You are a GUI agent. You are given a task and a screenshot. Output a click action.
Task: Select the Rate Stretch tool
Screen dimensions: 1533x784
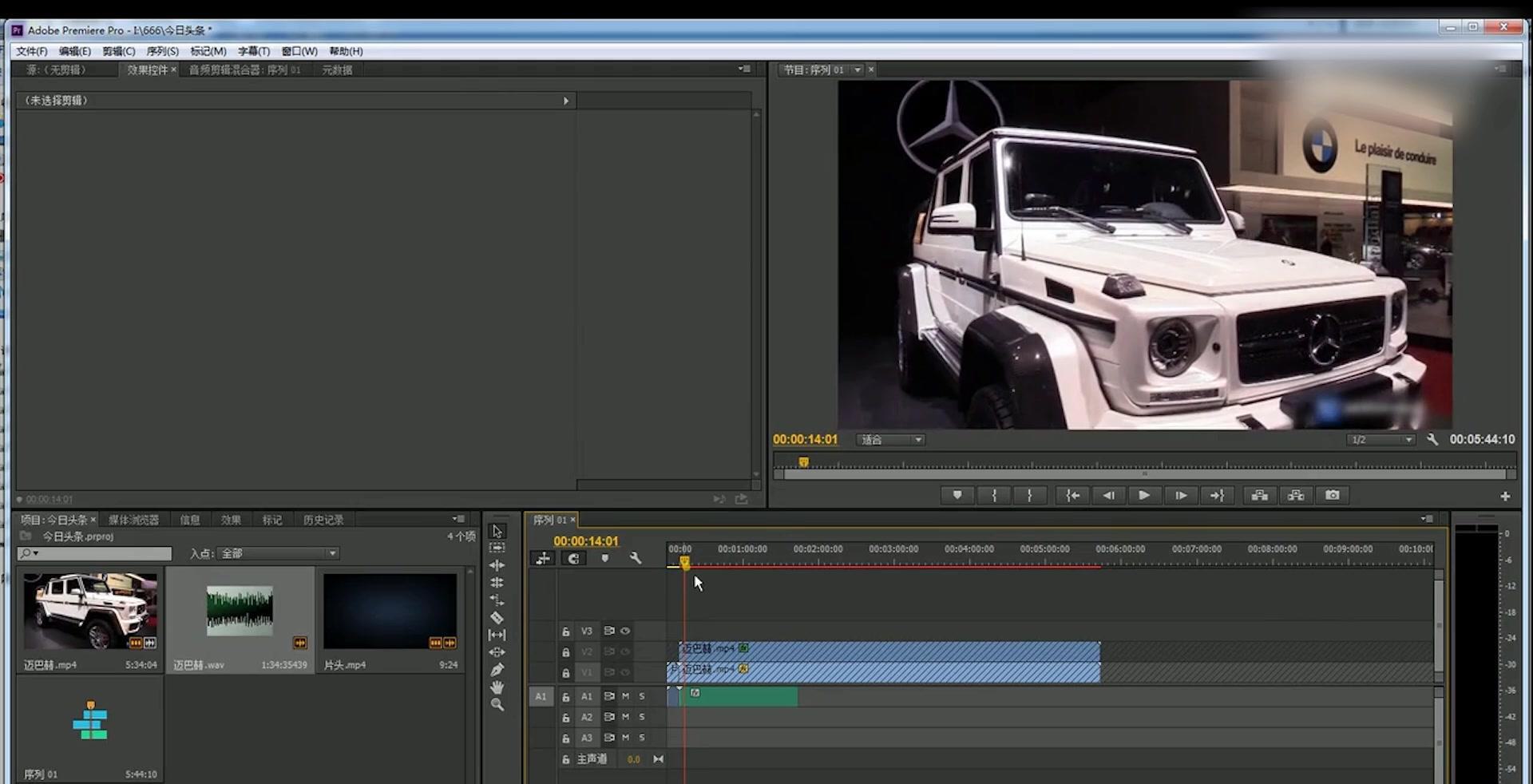pos(497,600)
